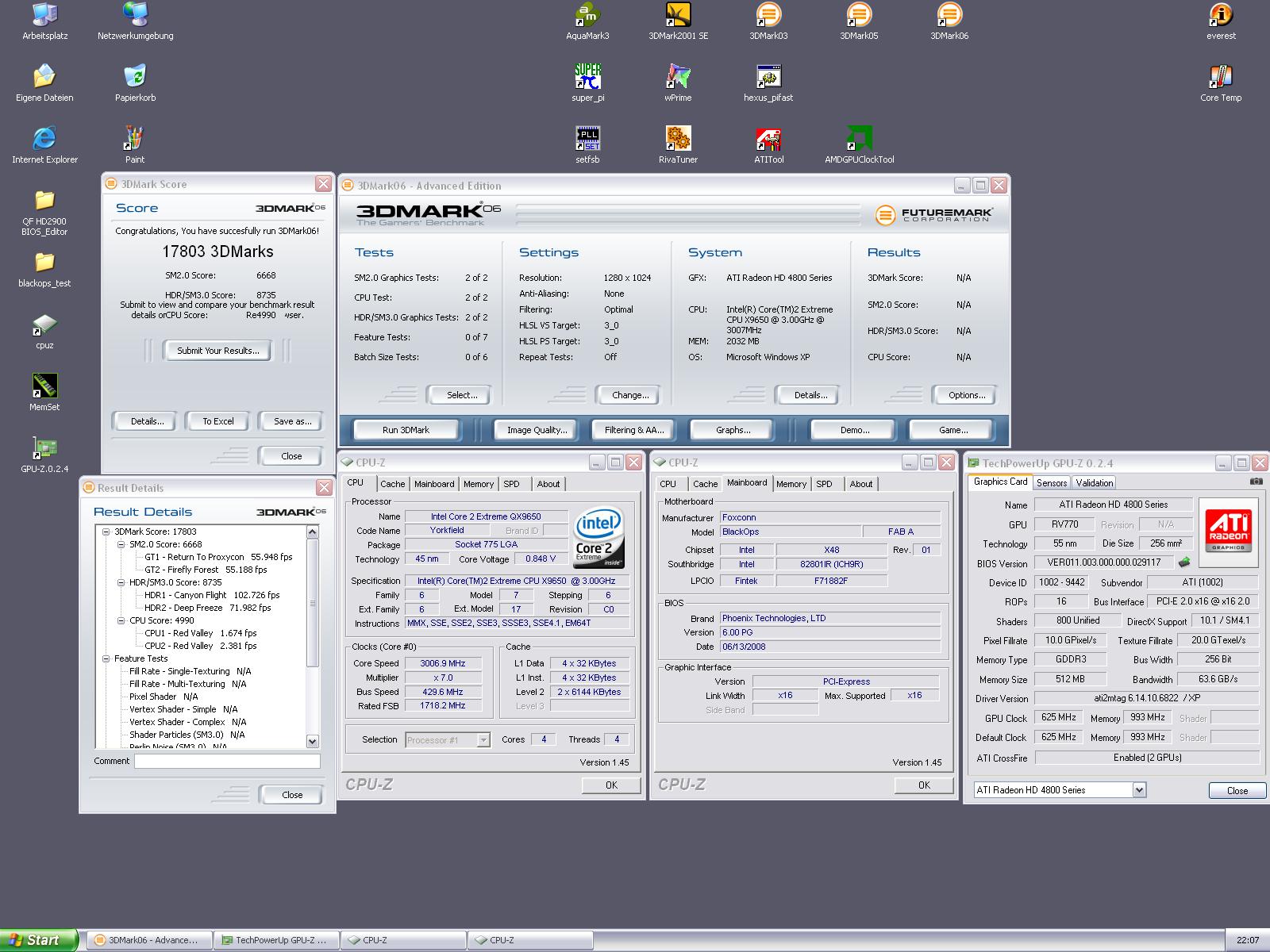Collapse the 3DMark Score tree node
The image size is (1270, 952).
click(x=106, y=532)
